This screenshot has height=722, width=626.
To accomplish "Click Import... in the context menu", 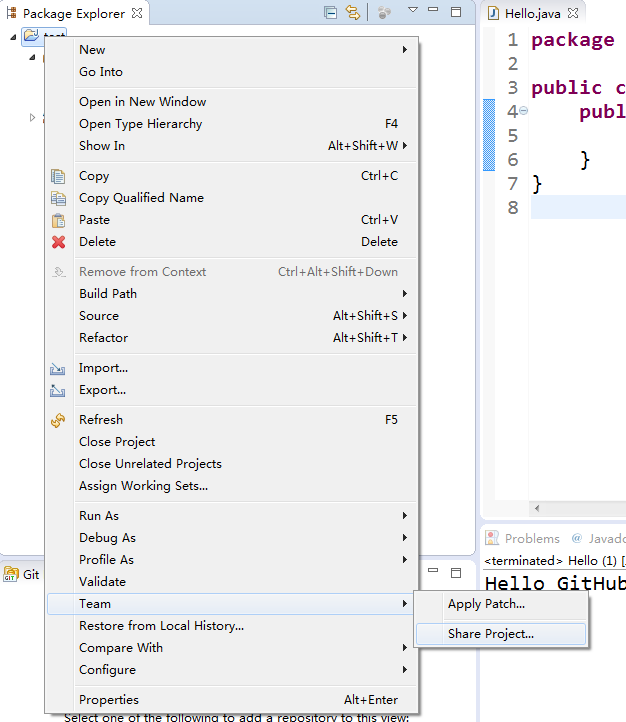I will pyautogui.click(x=103, y=368).
